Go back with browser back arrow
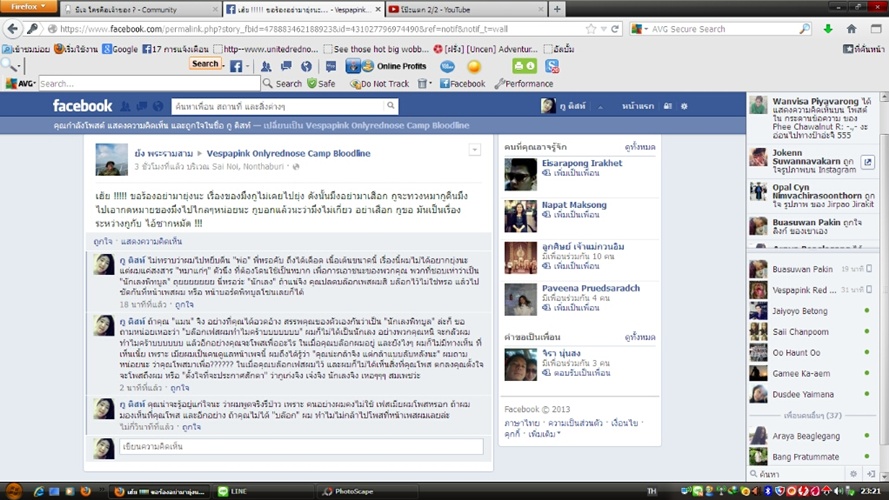The image size is (889, 500). point(12,28)
